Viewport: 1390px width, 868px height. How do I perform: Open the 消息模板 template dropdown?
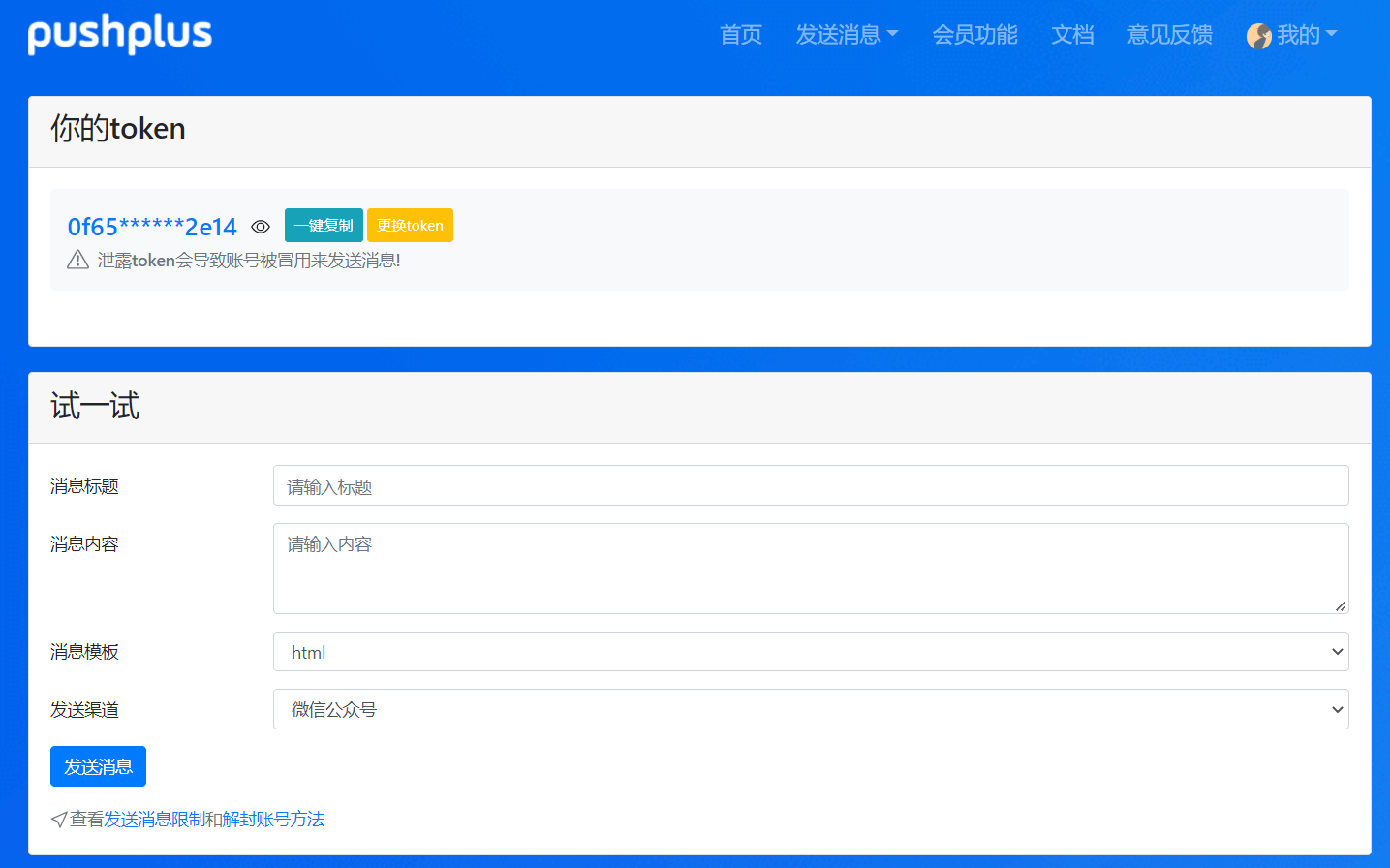pos(810,651)
